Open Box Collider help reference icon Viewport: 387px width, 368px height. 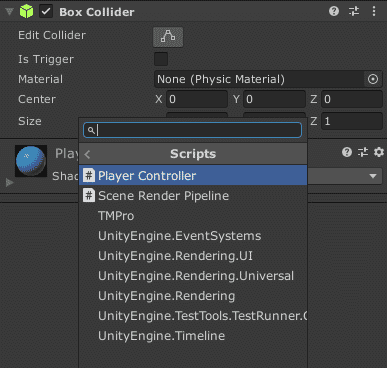(334, 11)
